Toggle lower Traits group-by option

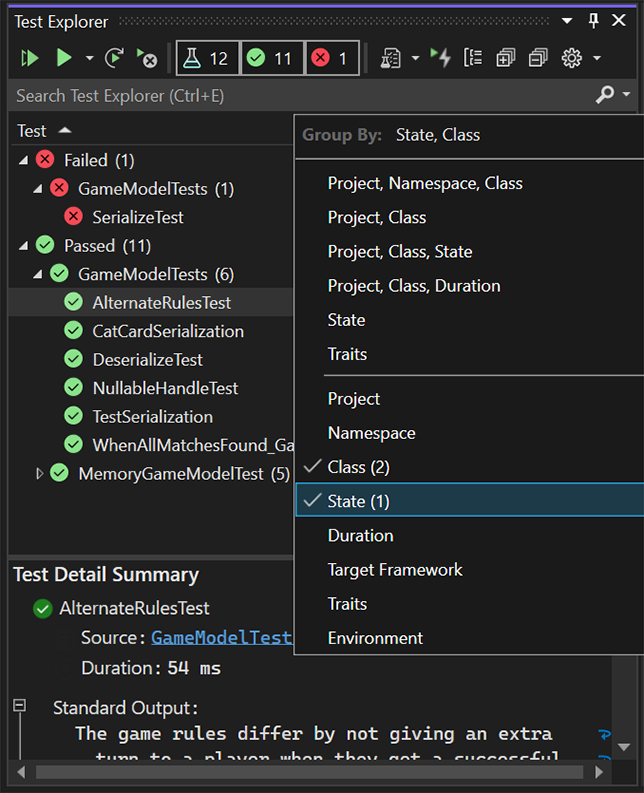[x=347, y=604]
